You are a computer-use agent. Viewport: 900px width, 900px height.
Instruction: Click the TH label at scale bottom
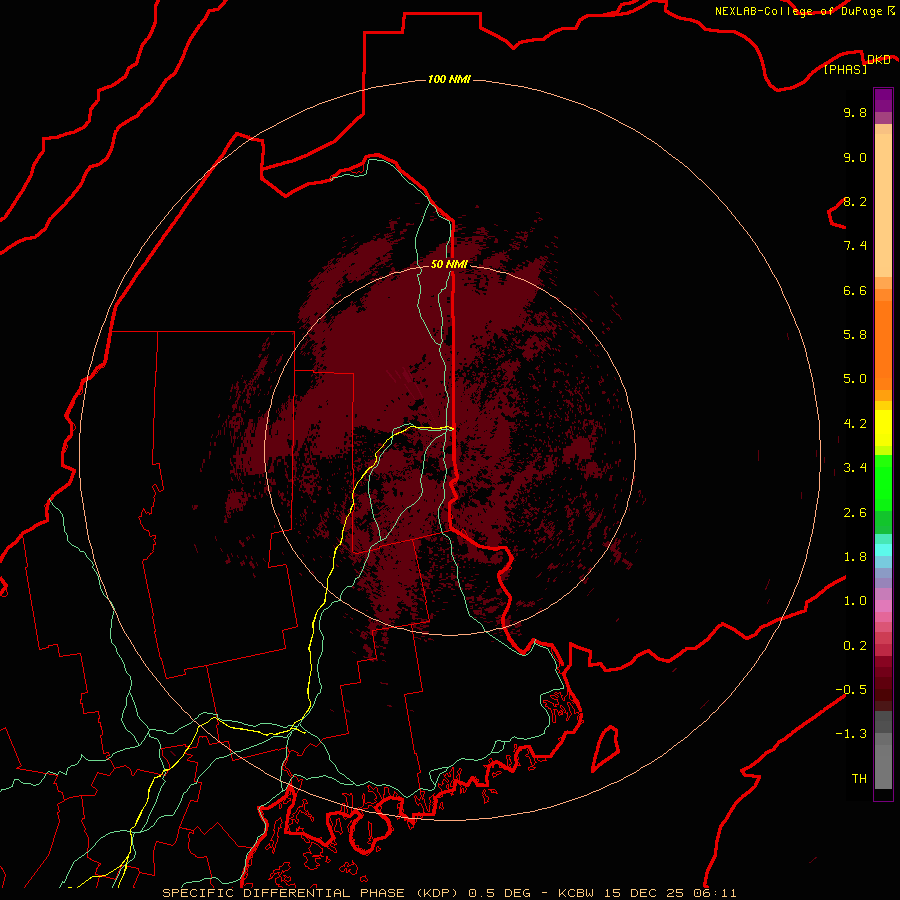pyautogui.click(x=859, y=779)
